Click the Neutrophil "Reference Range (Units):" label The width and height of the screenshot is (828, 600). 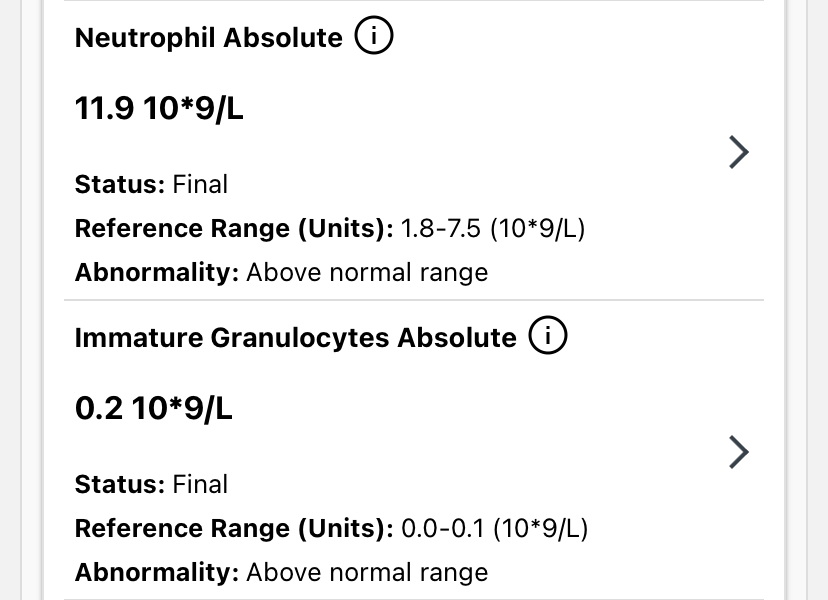234,229
